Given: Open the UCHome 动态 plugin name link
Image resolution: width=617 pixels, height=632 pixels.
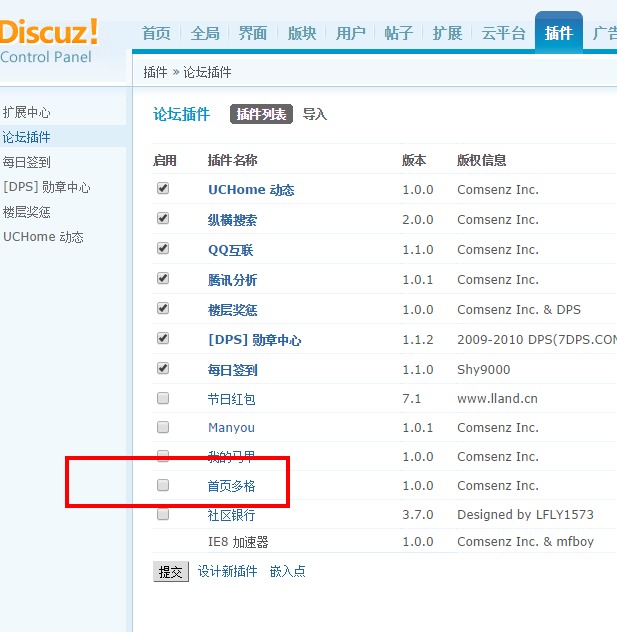Looking at the screenshot, I should [251, 189].
